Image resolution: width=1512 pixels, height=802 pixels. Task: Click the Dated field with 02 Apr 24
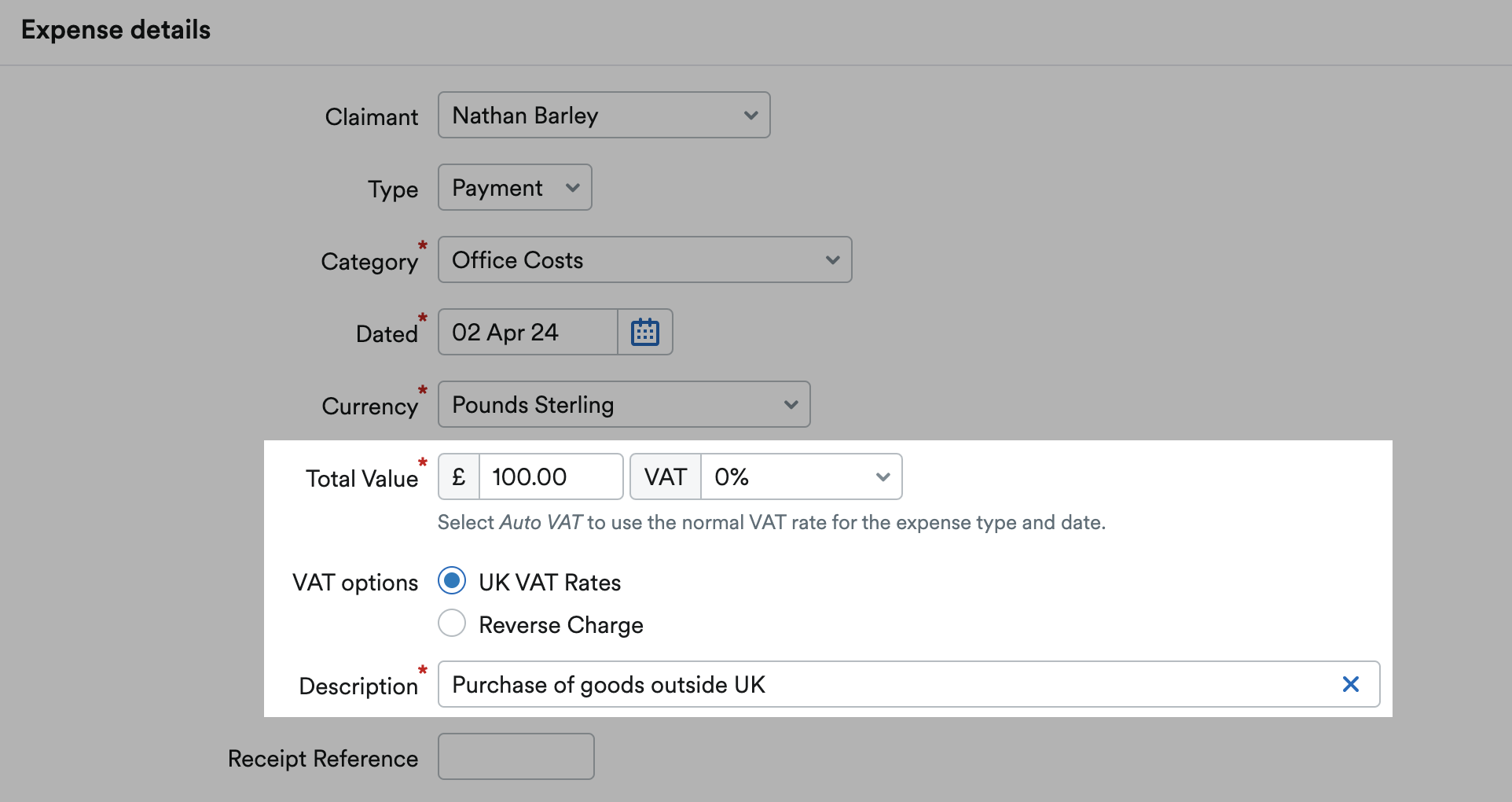[528, 332]
